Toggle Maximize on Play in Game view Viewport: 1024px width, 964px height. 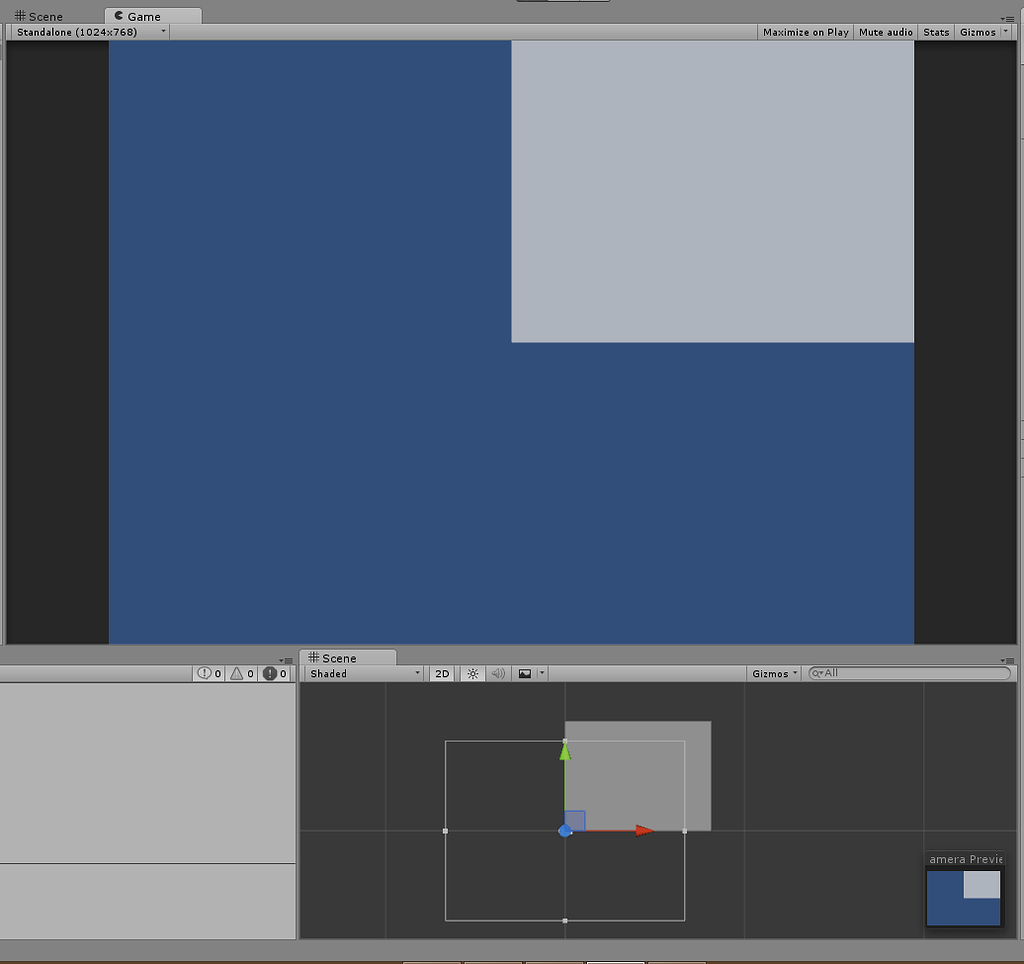pos(805,31)
